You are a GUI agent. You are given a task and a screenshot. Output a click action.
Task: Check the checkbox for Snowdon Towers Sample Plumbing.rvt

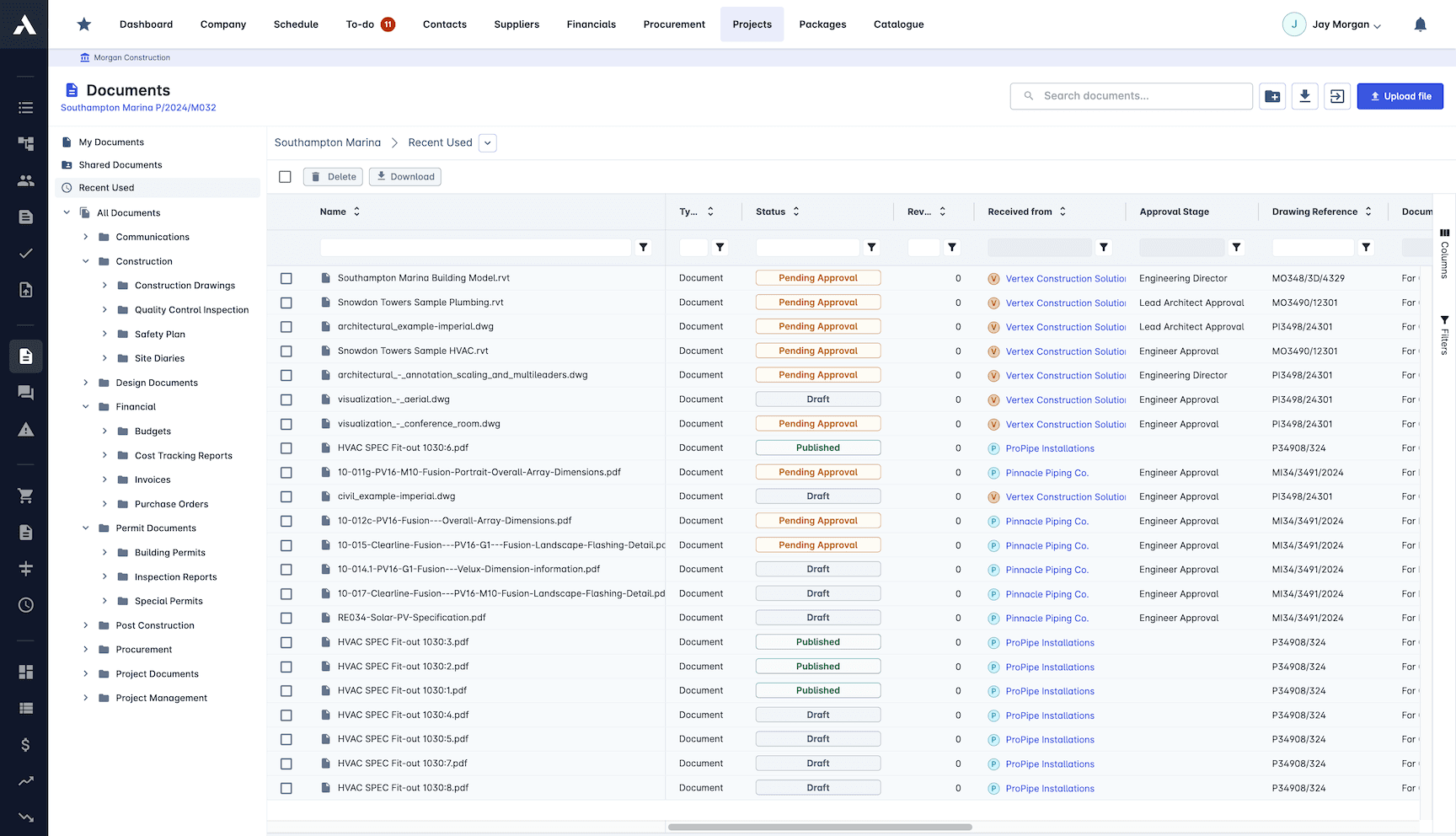coord(286,302)
